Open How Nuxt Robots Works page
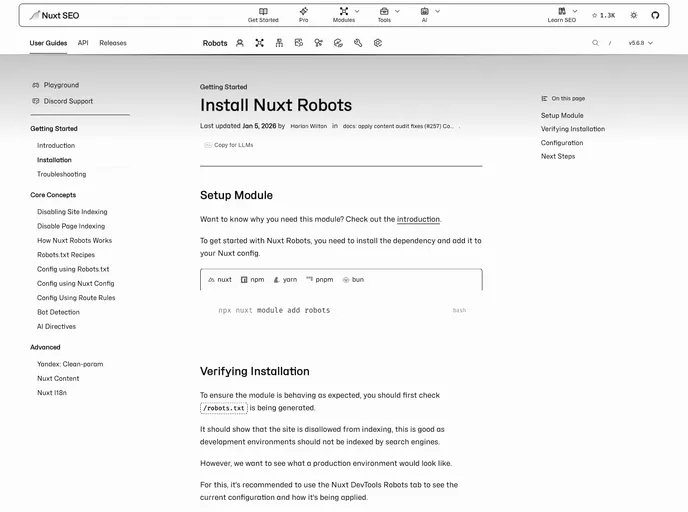 point(75,241)
